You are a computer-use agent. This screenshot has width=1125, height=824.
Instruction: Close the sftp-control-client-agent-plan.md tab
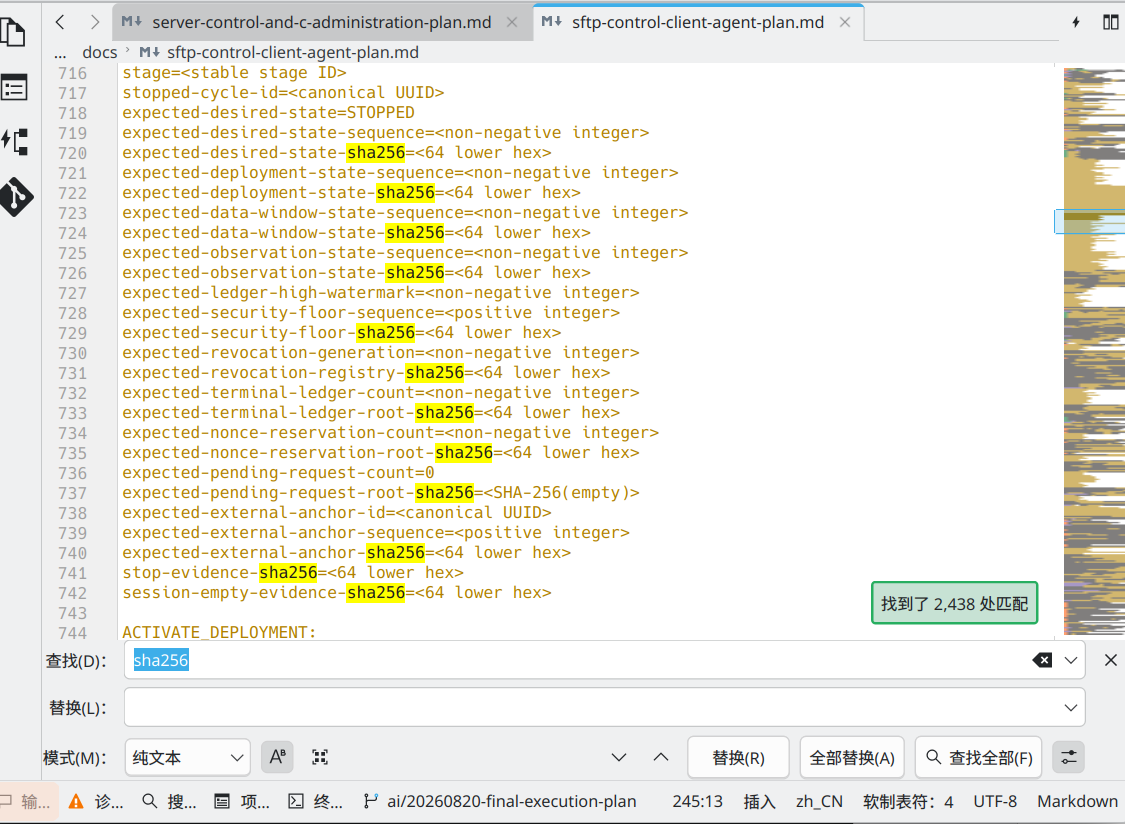[845, 22]
